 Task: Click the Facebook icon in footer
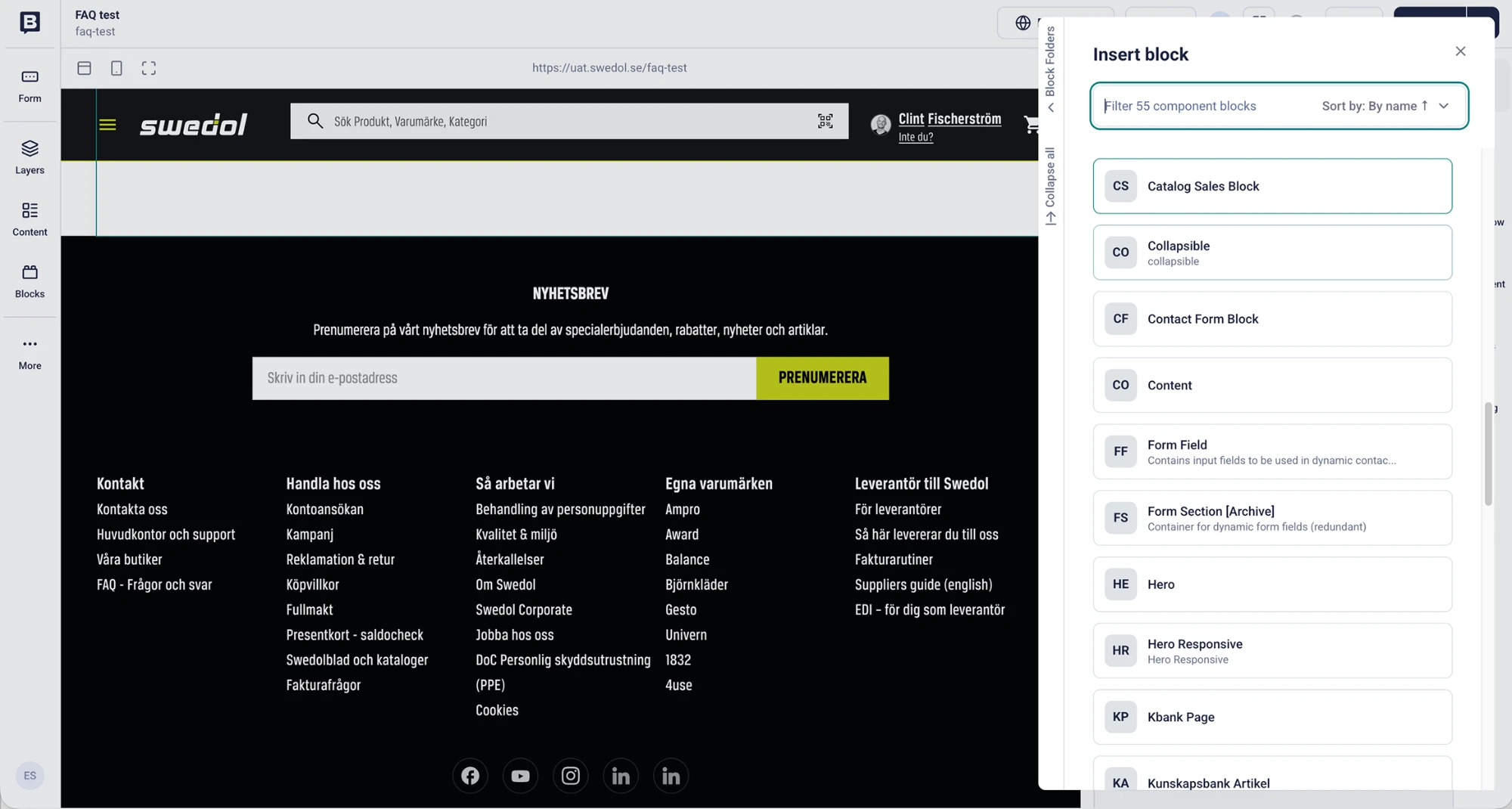(x=470, y=776)
